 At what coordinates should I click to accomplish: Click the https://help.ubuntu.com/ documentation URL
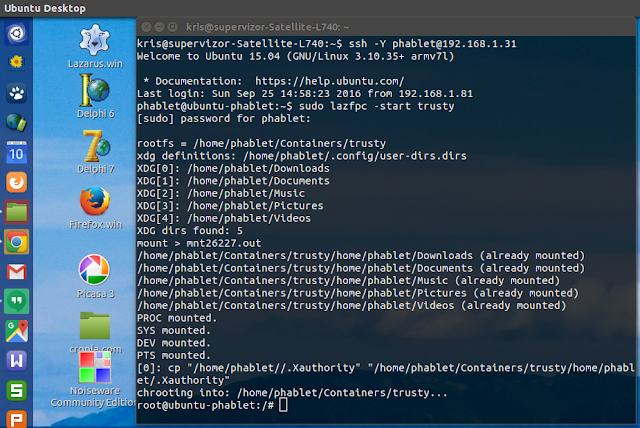pos(329,81)
